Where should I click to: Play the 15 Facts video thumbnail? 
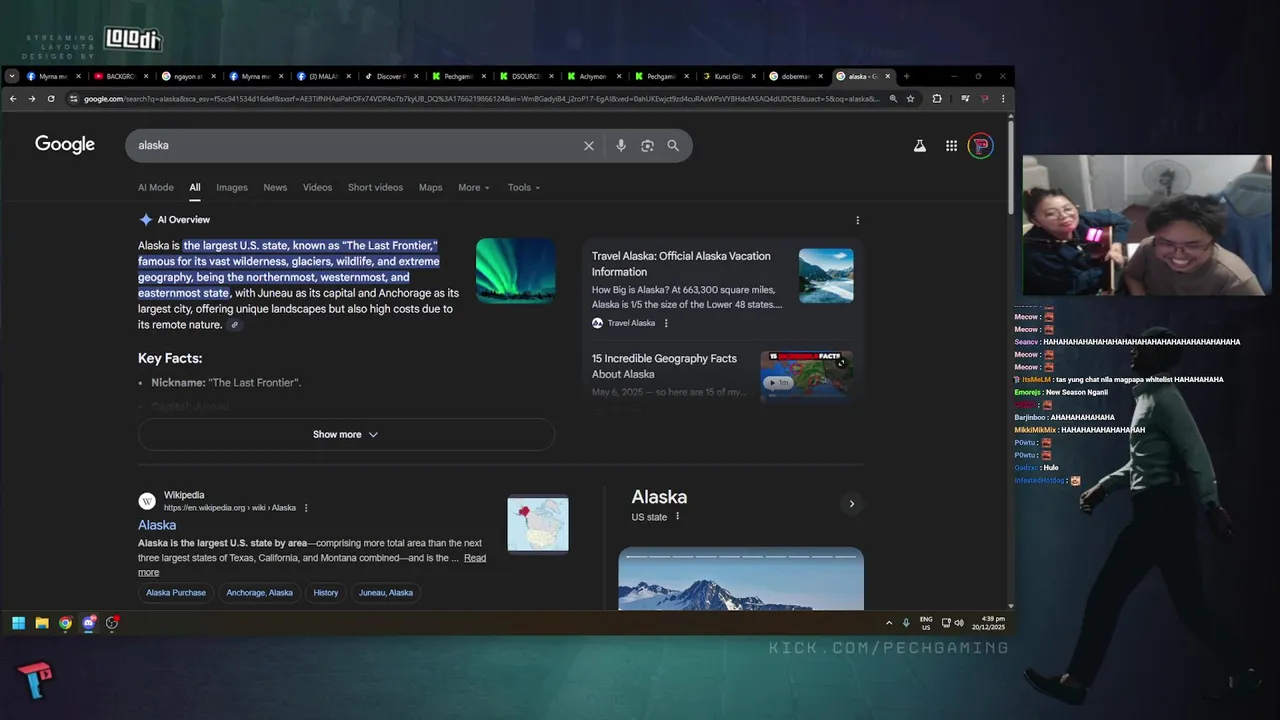(x=807, y=375)
